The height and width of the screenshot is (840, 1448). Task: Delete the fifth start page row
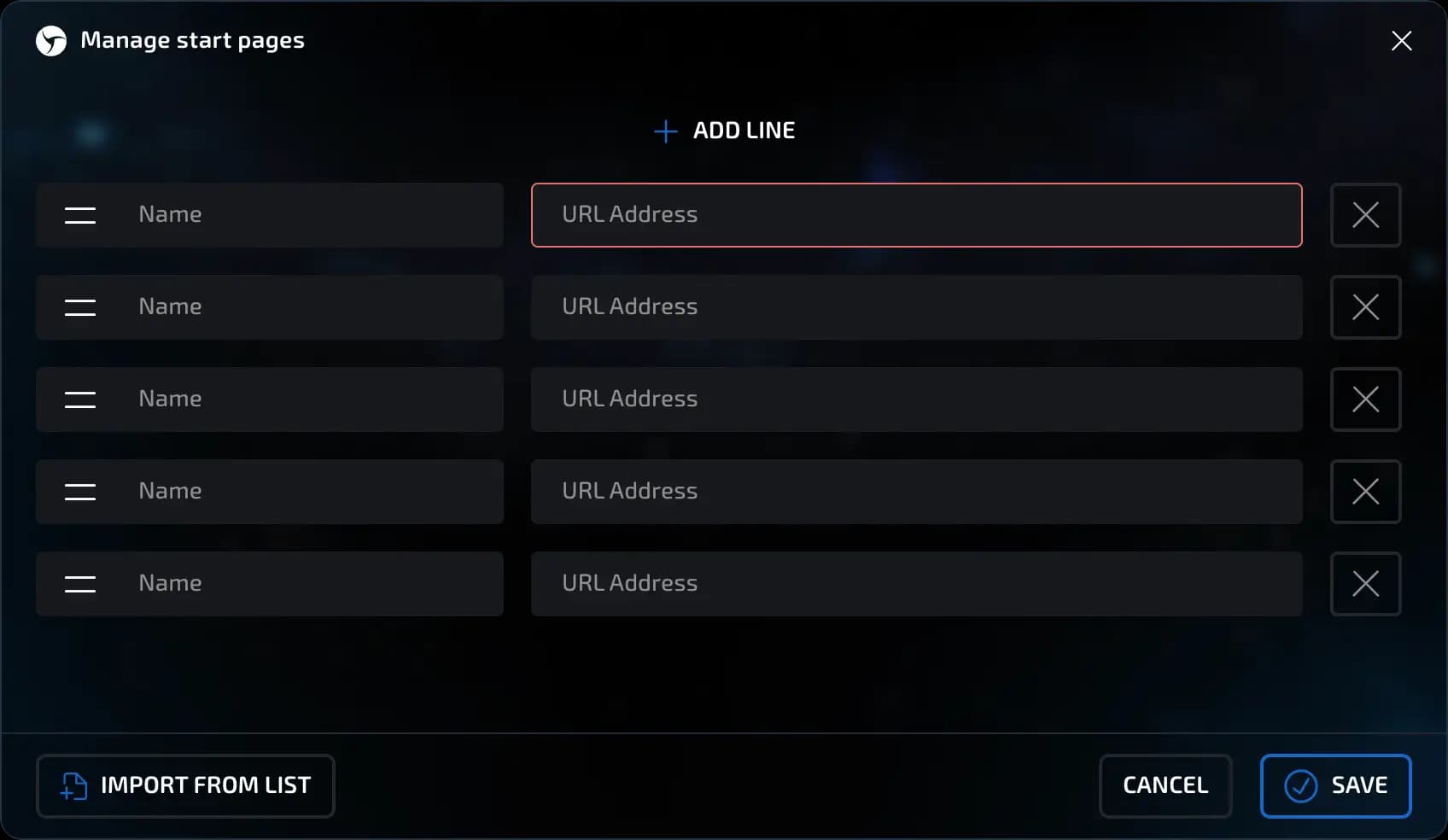click(x=1365, y=584)
